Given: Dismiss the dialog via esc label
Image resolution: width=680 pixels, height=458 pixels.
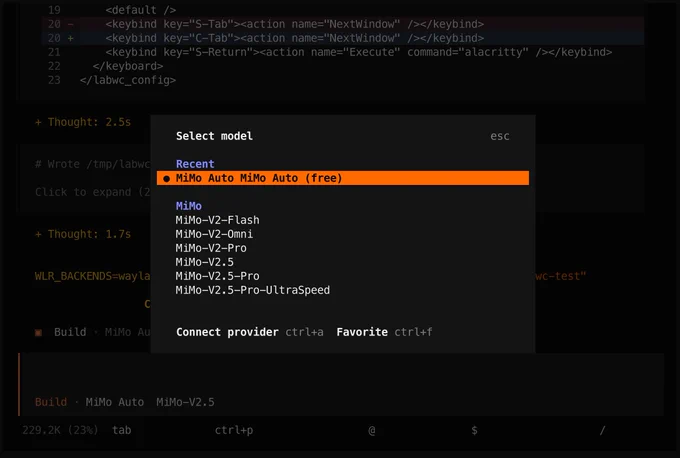Looking at the screenshot, I should (x=500, y=136).
